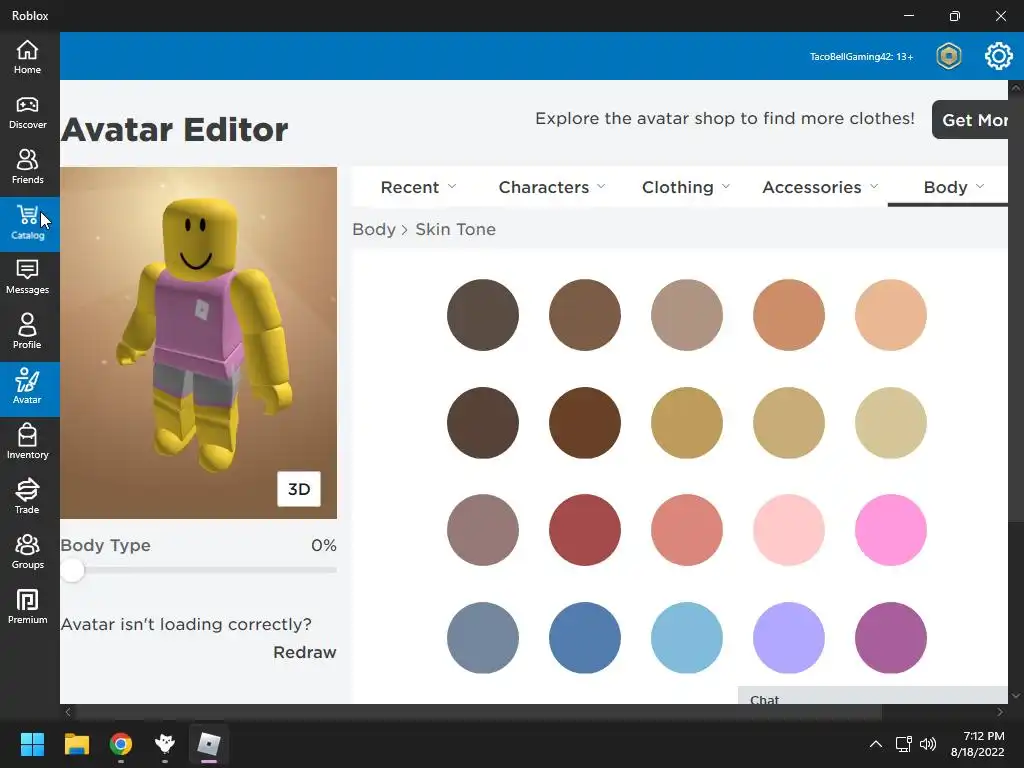Show hidden system tray icons

(x=876, y=744)
